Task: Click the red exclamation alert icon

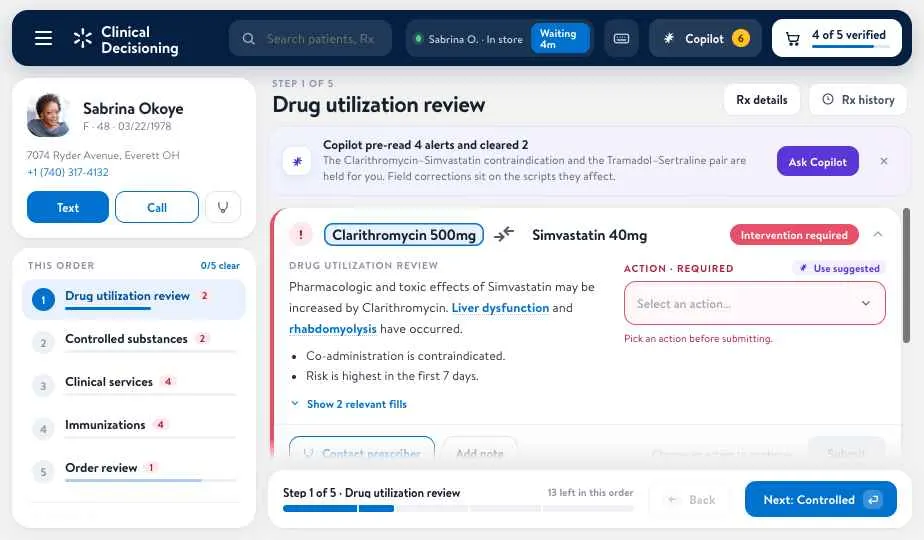Action: tap(301, 235)
